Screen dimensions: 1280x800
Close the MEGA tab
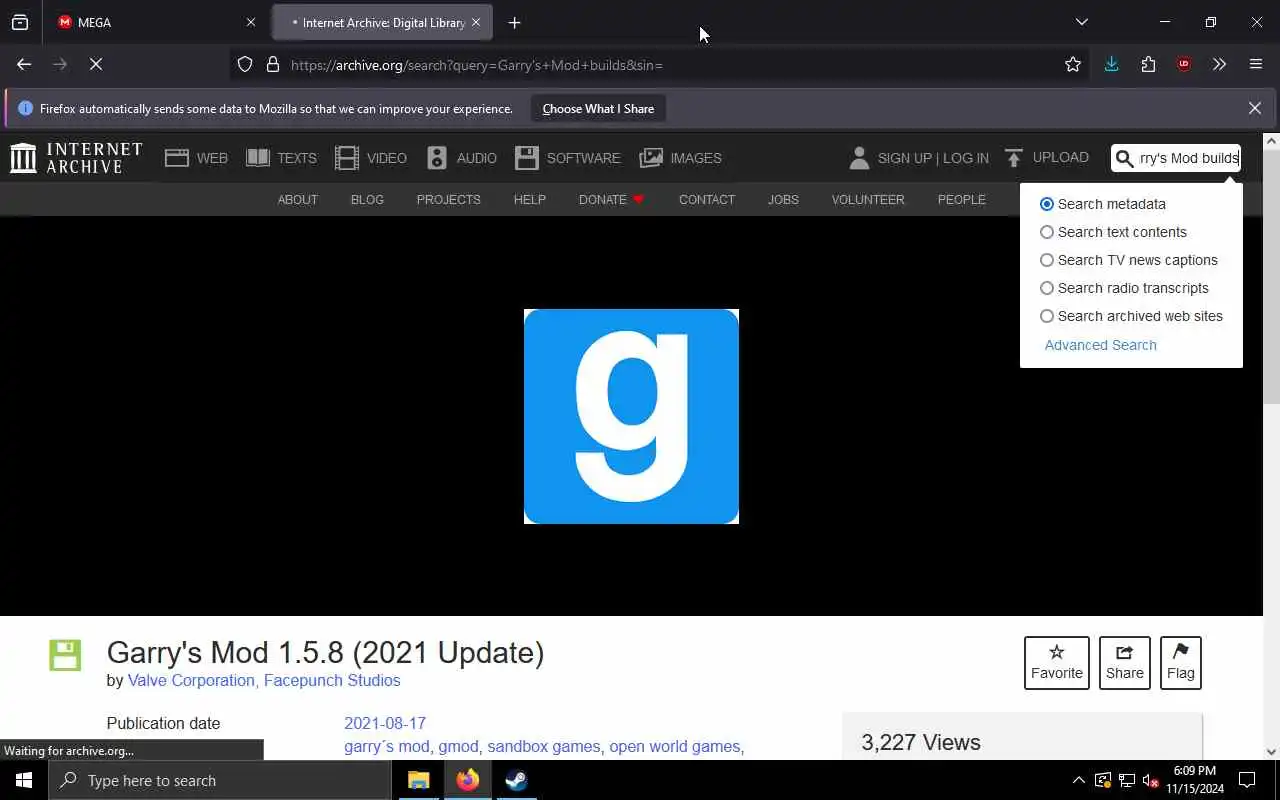pyautogui.click(x=251, y=22)
